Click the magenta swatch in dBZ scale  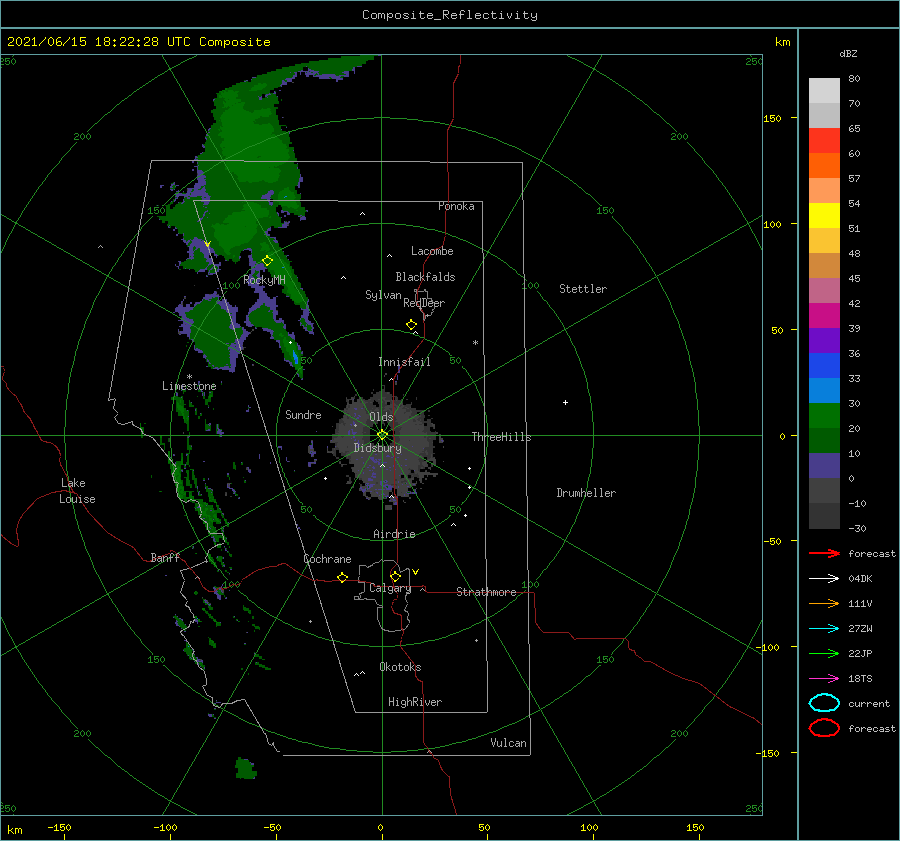824,315
